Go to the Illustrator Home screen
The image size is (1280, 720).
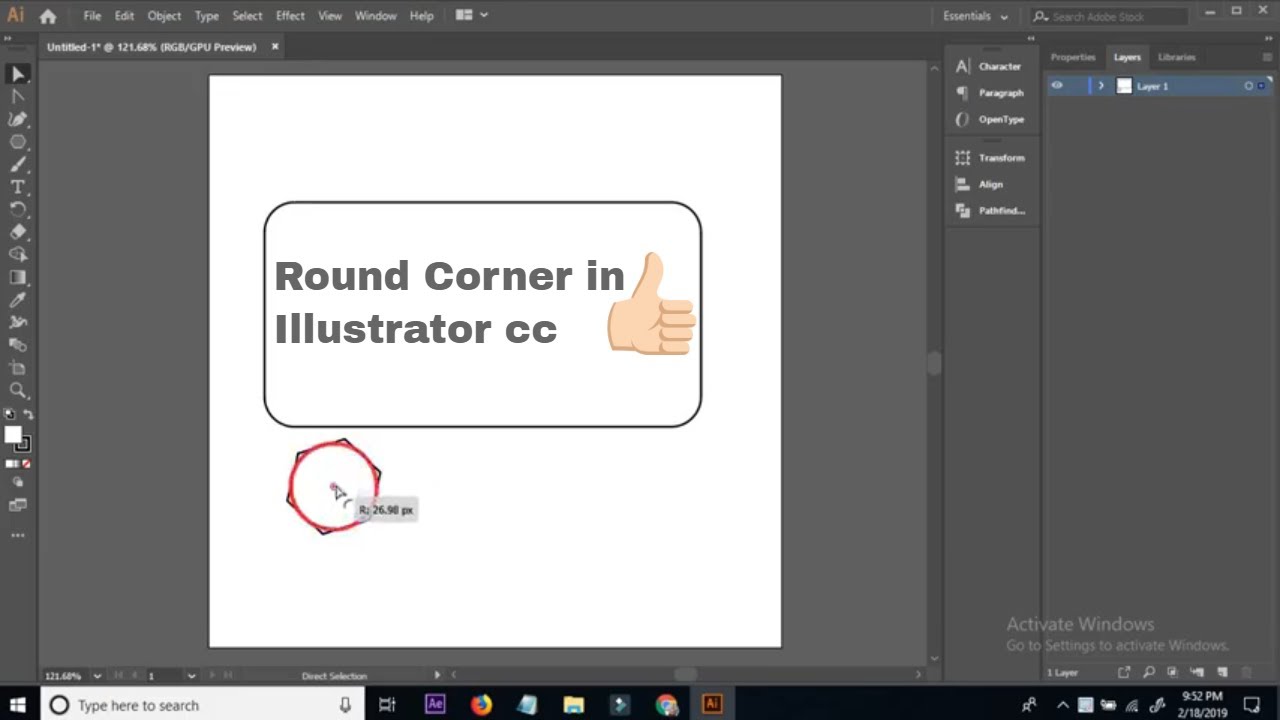tap(47, 16)
